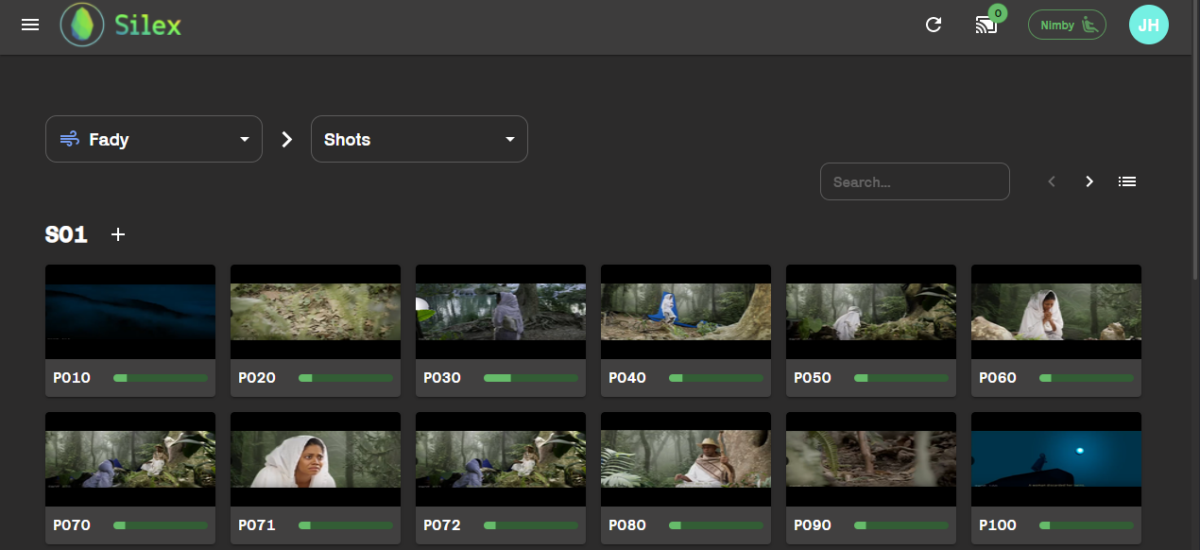Open the render queue cast icon
The height and width of the screenshot is (550, 1200).
click(987, 25)
